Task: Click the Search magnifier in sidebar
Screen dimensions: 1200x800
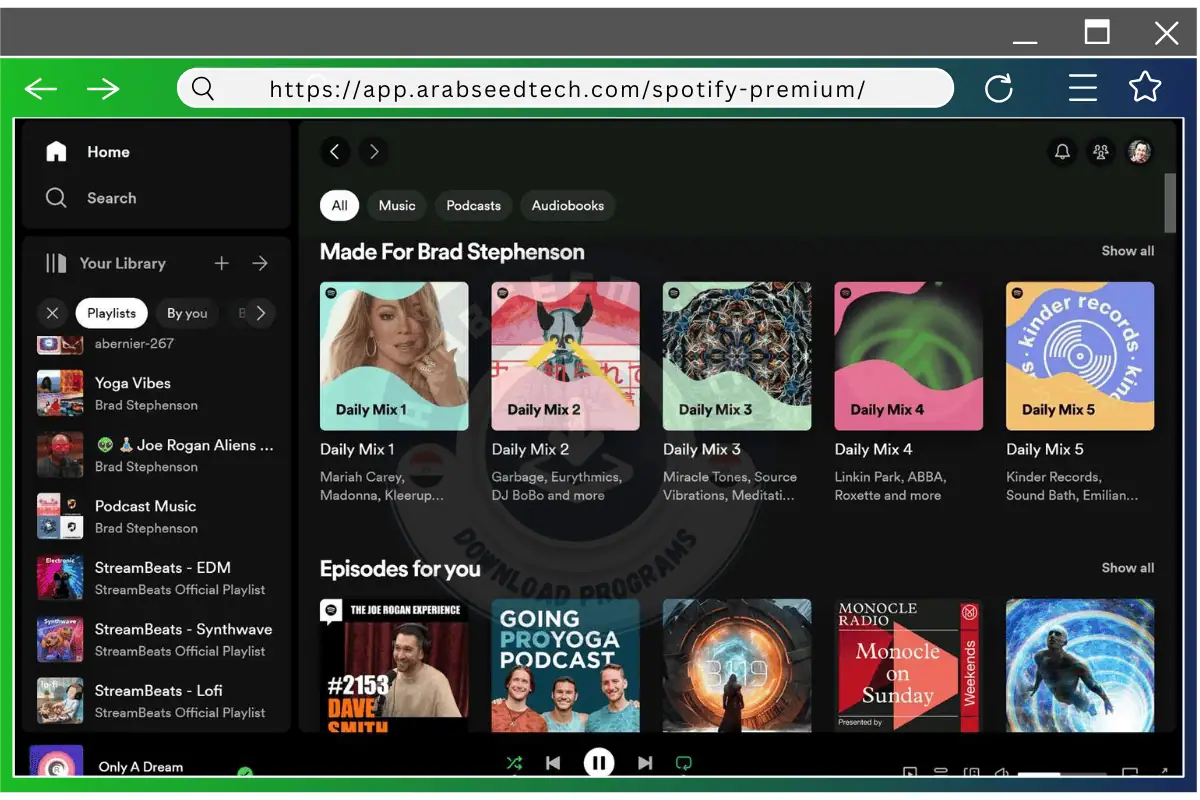Action: pos(57,198)
